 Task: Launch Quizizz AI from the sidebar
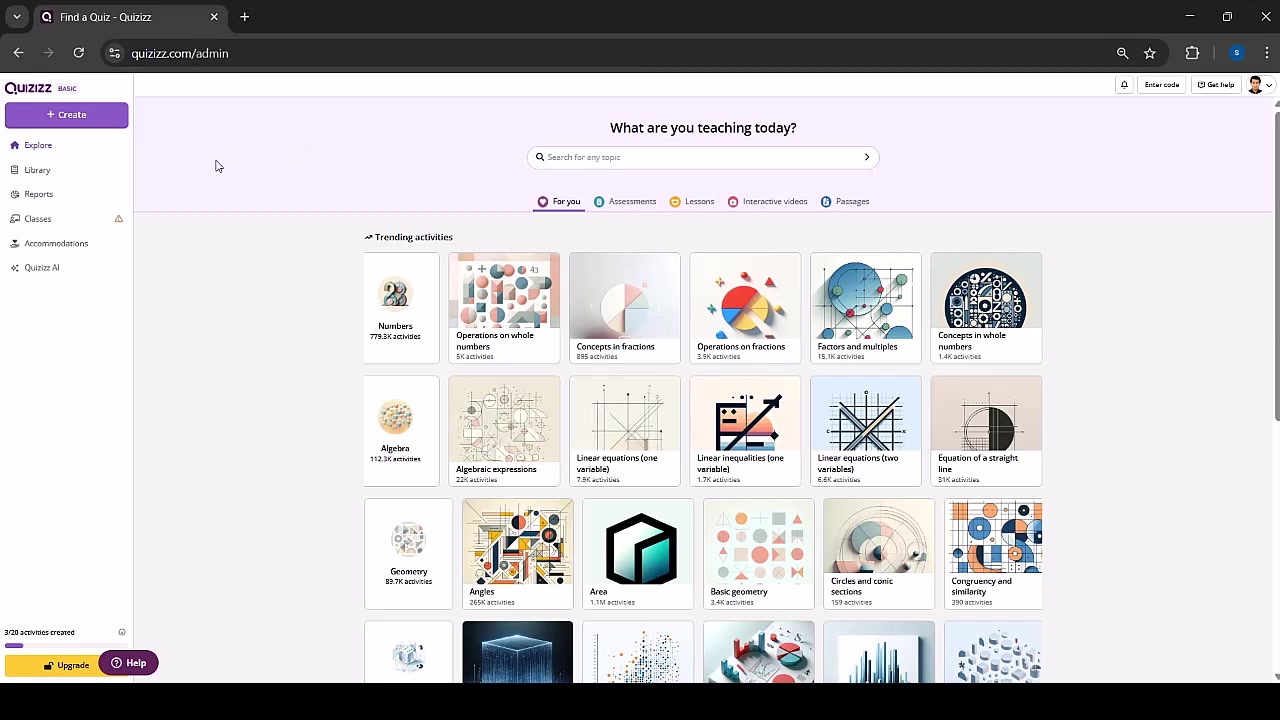[x=35, y=268]
